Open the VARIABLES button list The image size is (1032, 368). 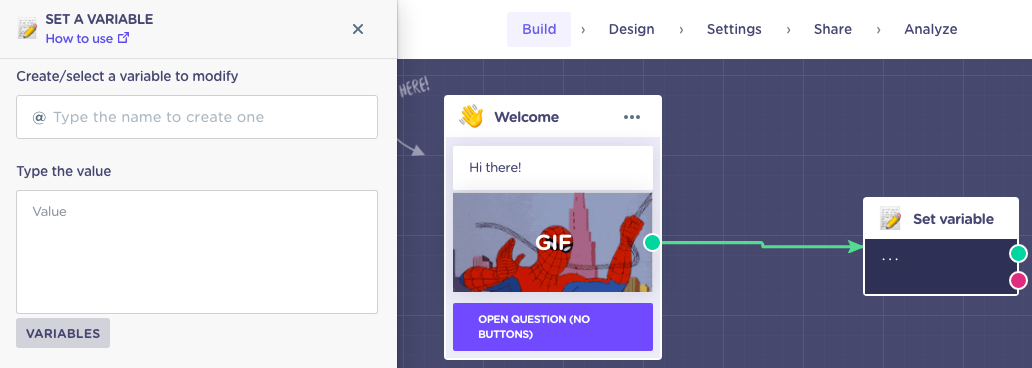click(x=63, y=333)
